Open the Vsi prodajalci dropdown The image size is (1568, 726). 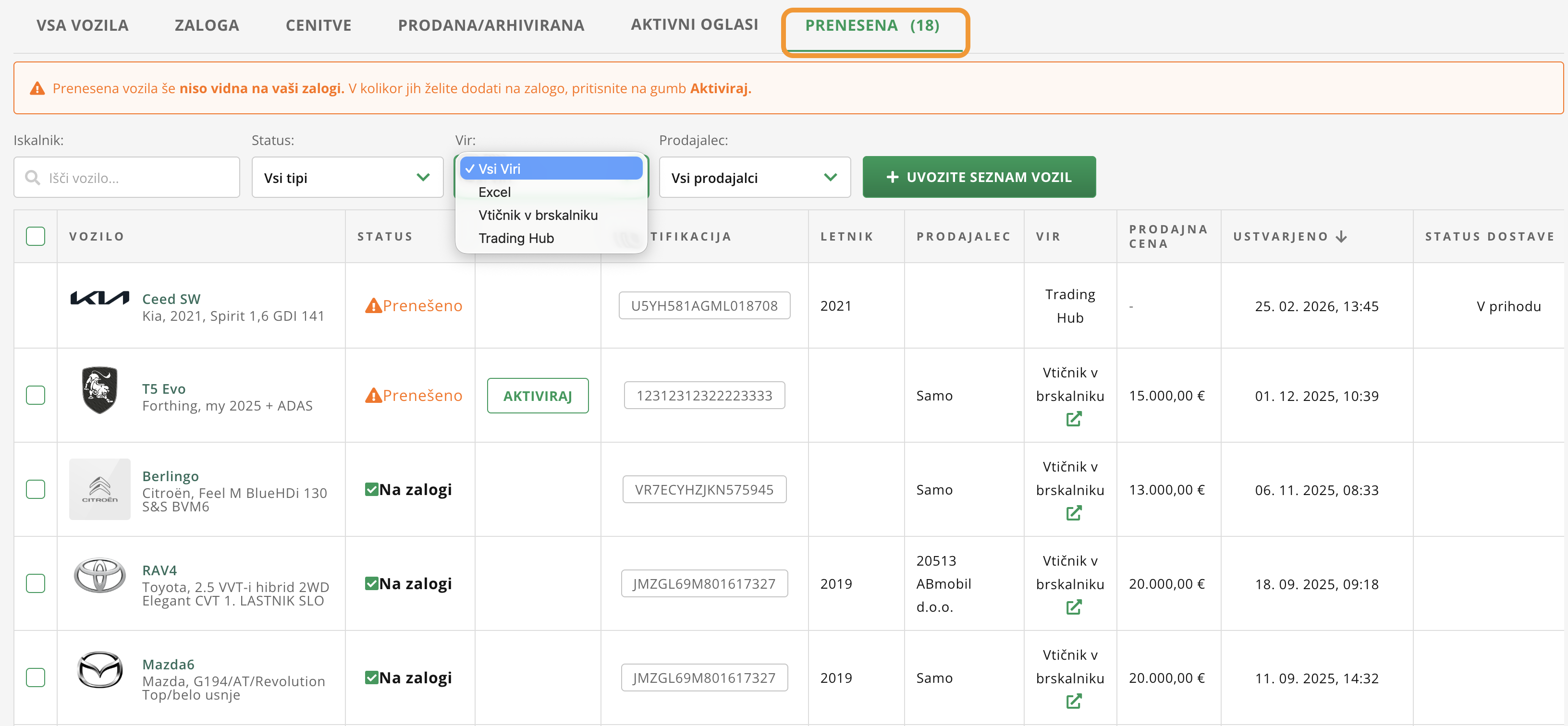click(x=754, y=178)
